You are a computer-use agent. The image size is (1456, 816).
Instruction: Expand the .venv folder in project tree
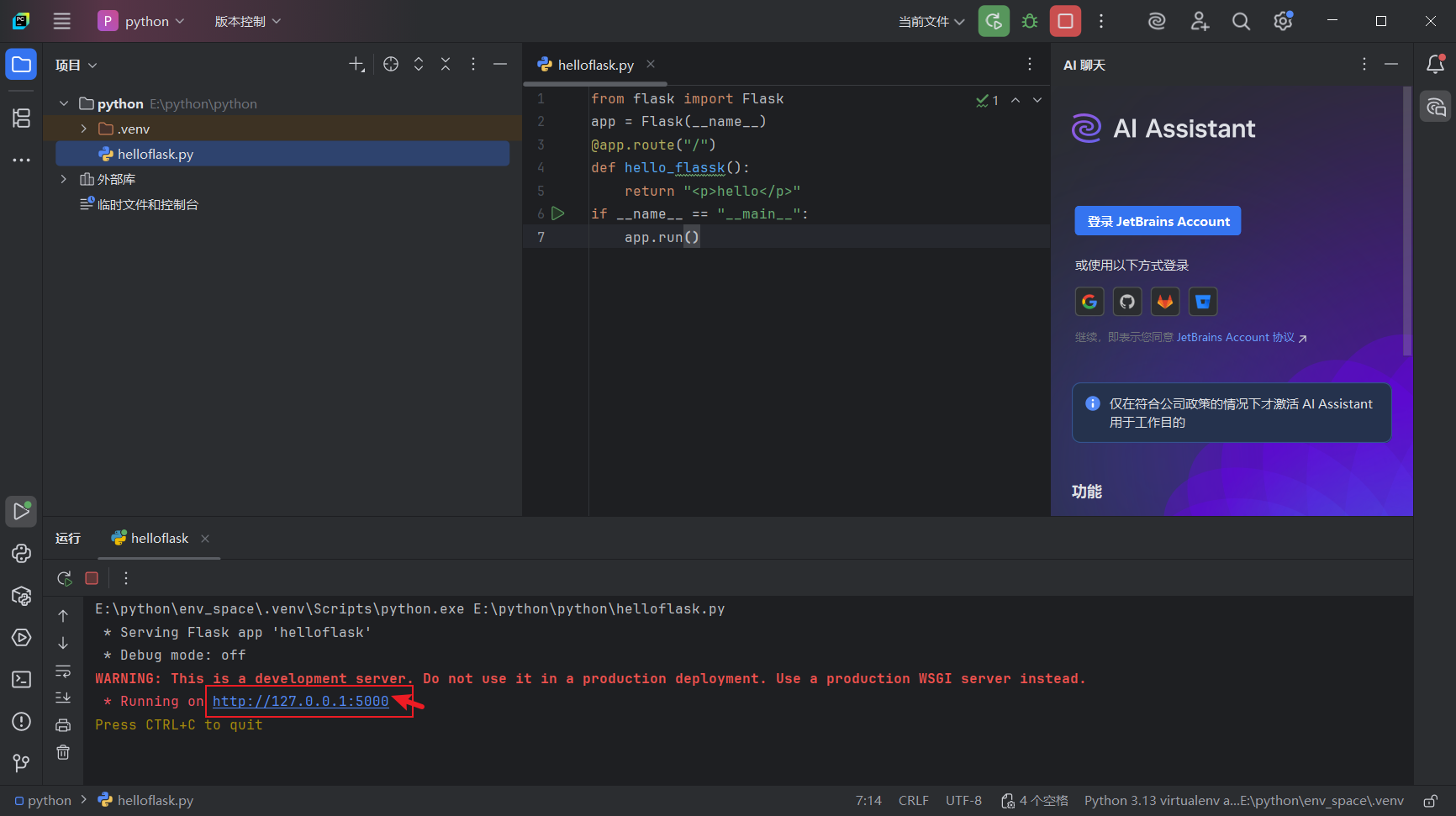coord(83,129)
